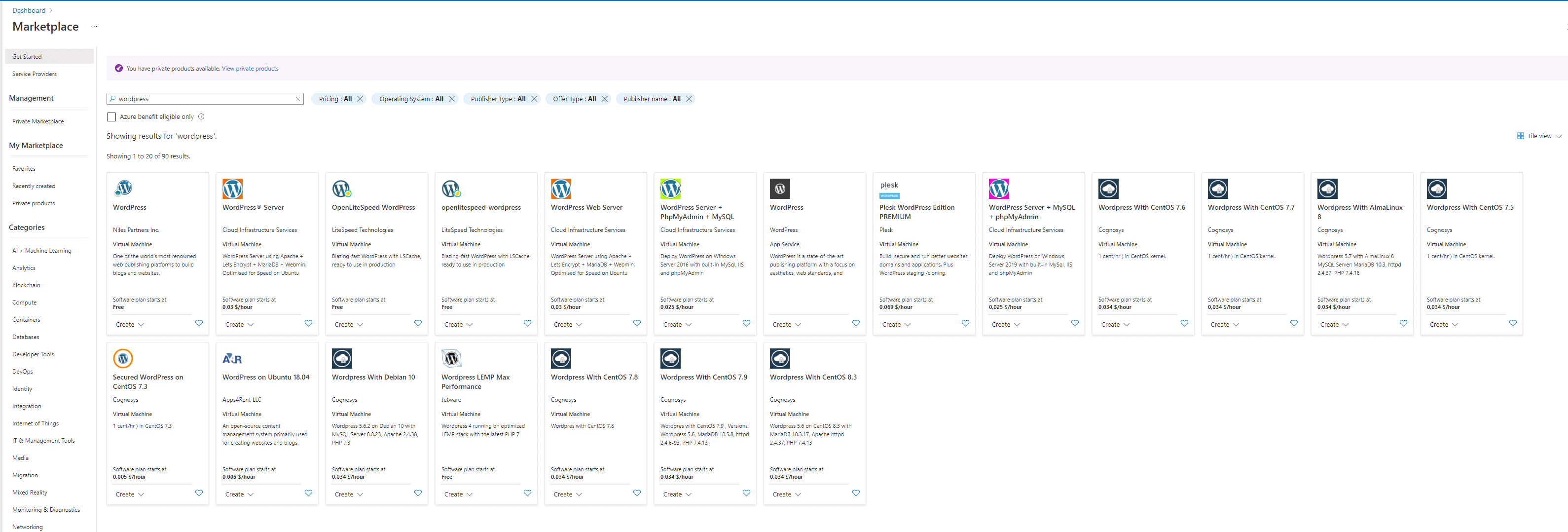Click the Jetware Wordpress LEMP logo
1568x532 pixels.
click(x=452, y=358)
